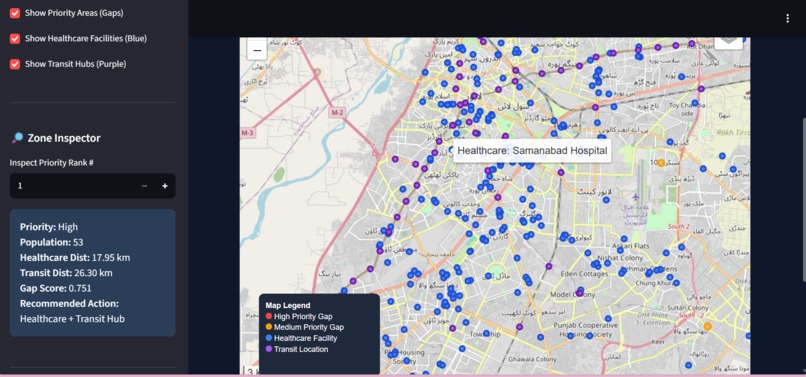806x377 pixels.
Task: Click the Model Colony map label
Action: (x=573, y=295)
